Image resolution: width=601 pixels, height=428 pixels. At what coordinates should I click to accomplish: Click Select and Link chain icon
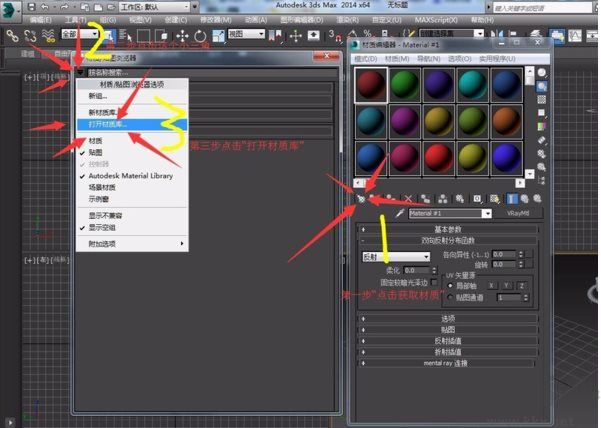click(12, 36)
